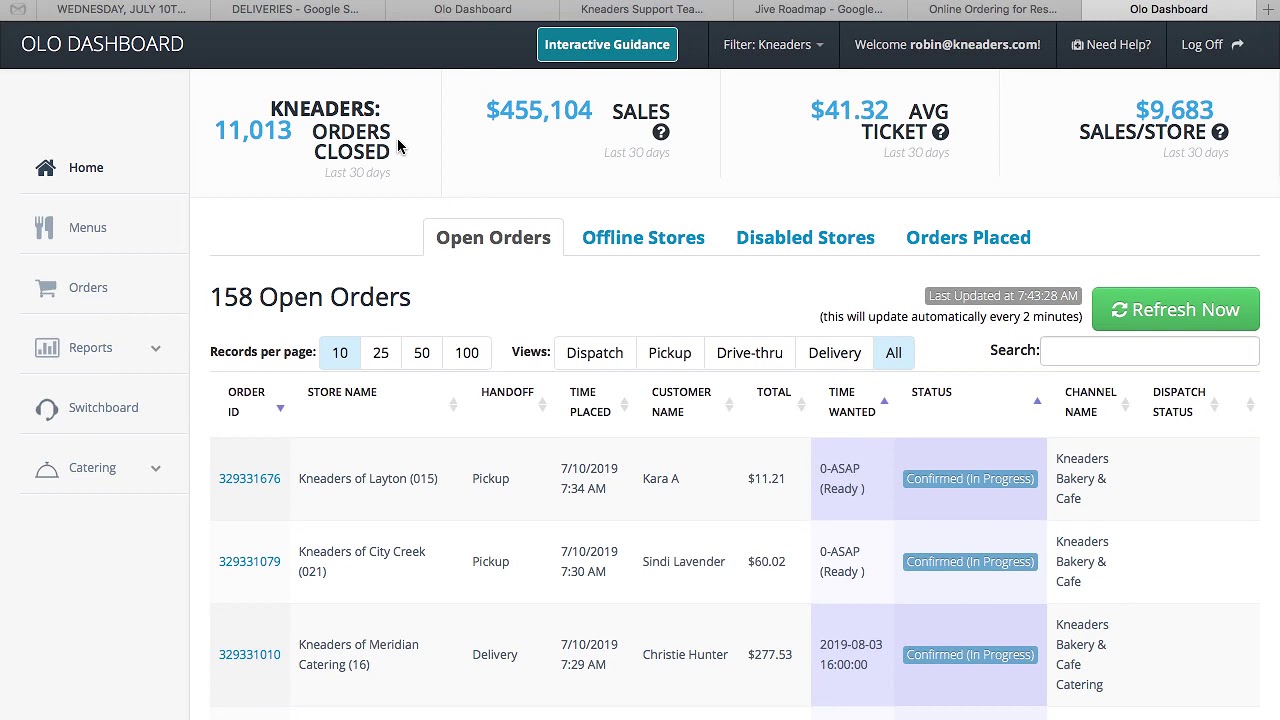Click the Gmail icon in the tab bar

(18, 9)
